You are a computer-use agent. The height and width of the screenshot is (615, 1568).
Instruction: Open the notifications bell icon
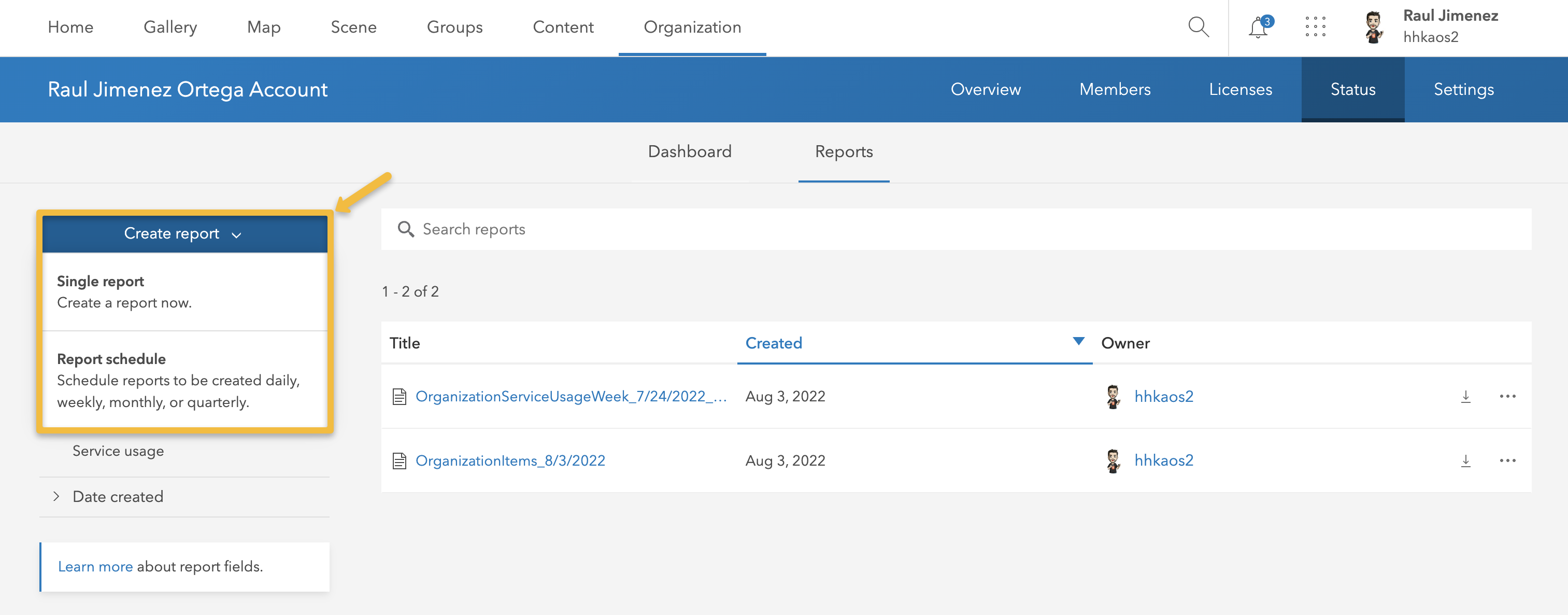click(1257, 27)
